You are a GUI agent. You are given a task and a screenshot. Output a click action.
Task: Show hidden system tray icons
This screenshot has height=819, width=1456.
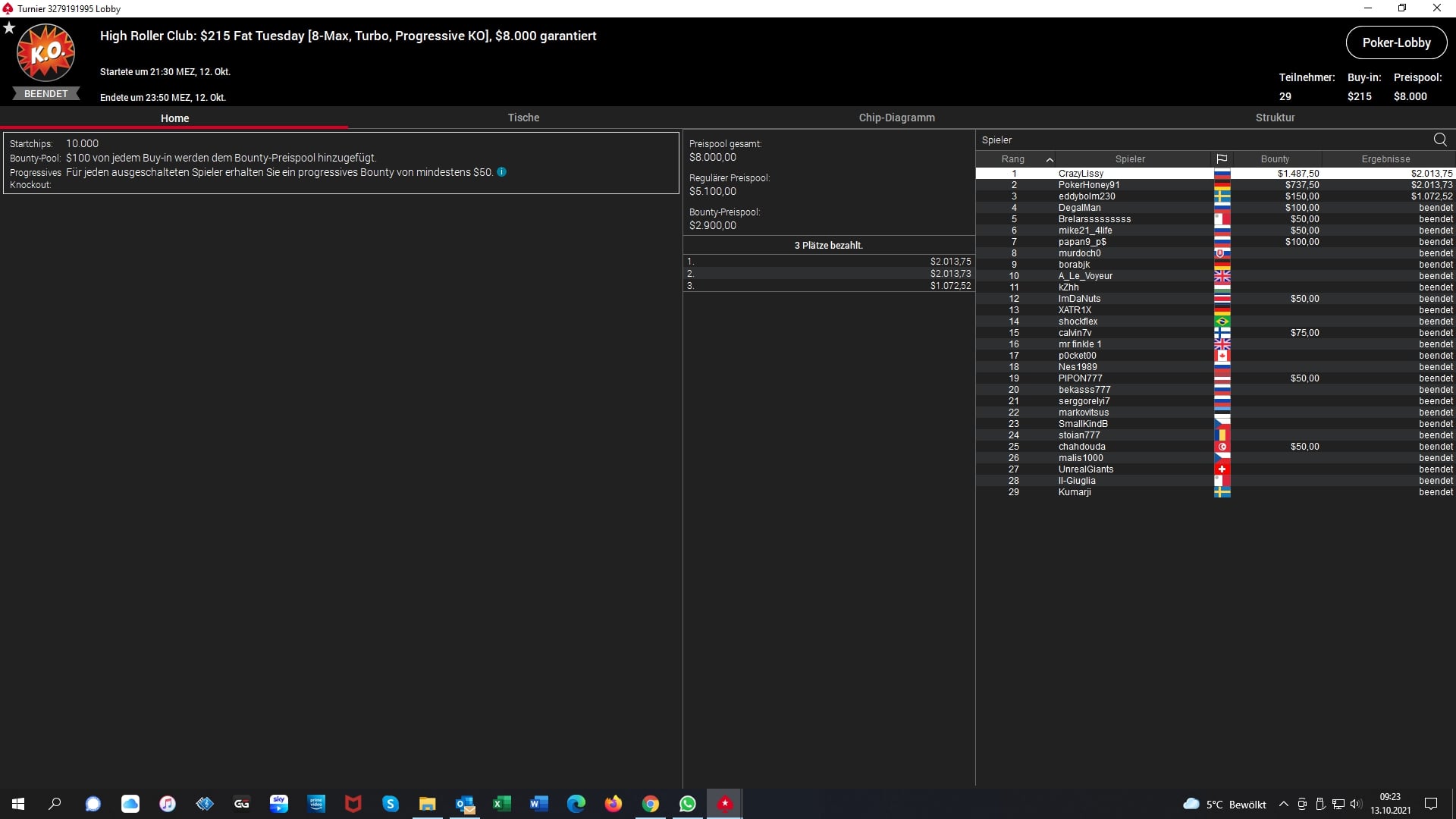point(1283,804)
